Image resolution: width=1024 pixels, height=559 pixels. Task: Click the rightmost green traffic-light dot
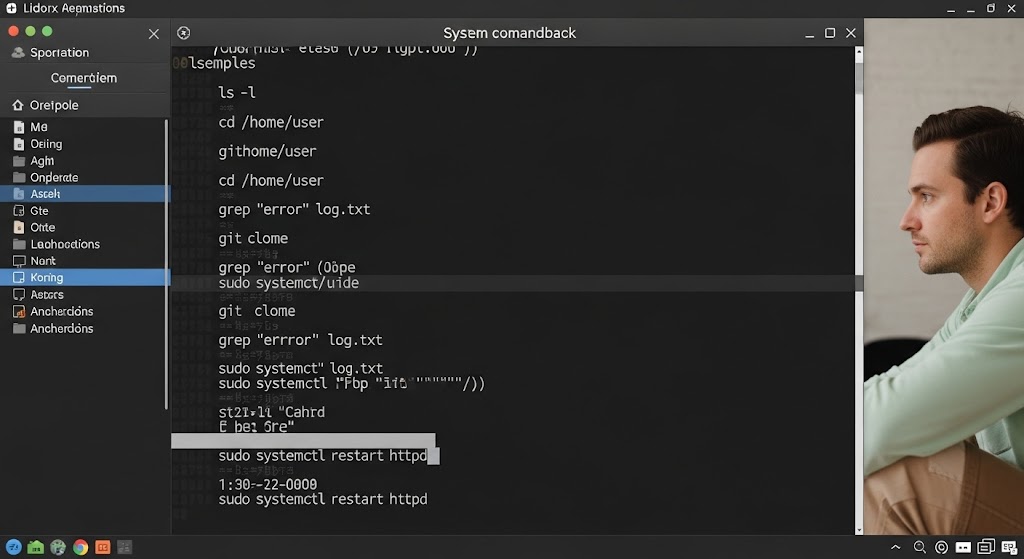pos(47,31)
